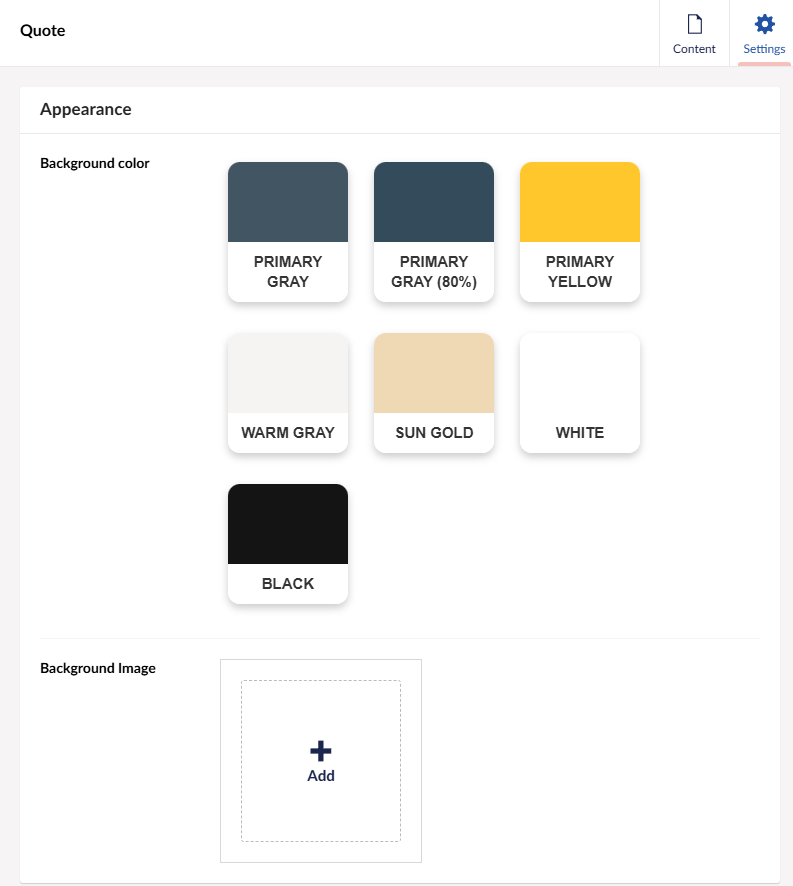Click the Appearance section header

coord(86,109)
